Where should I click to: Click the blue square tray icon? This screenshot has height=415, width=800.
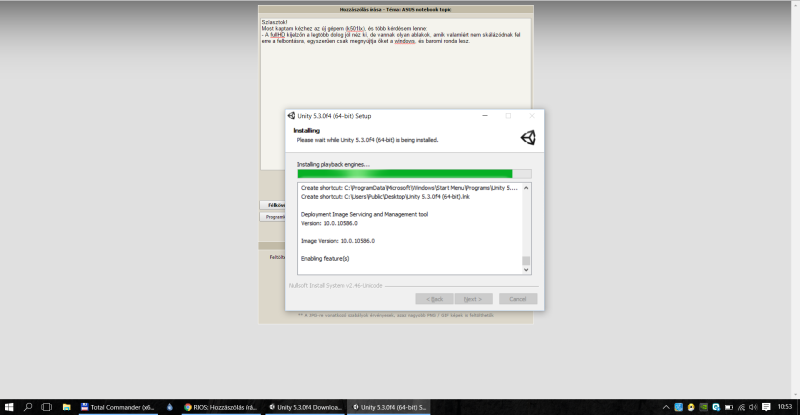point(678,407)
